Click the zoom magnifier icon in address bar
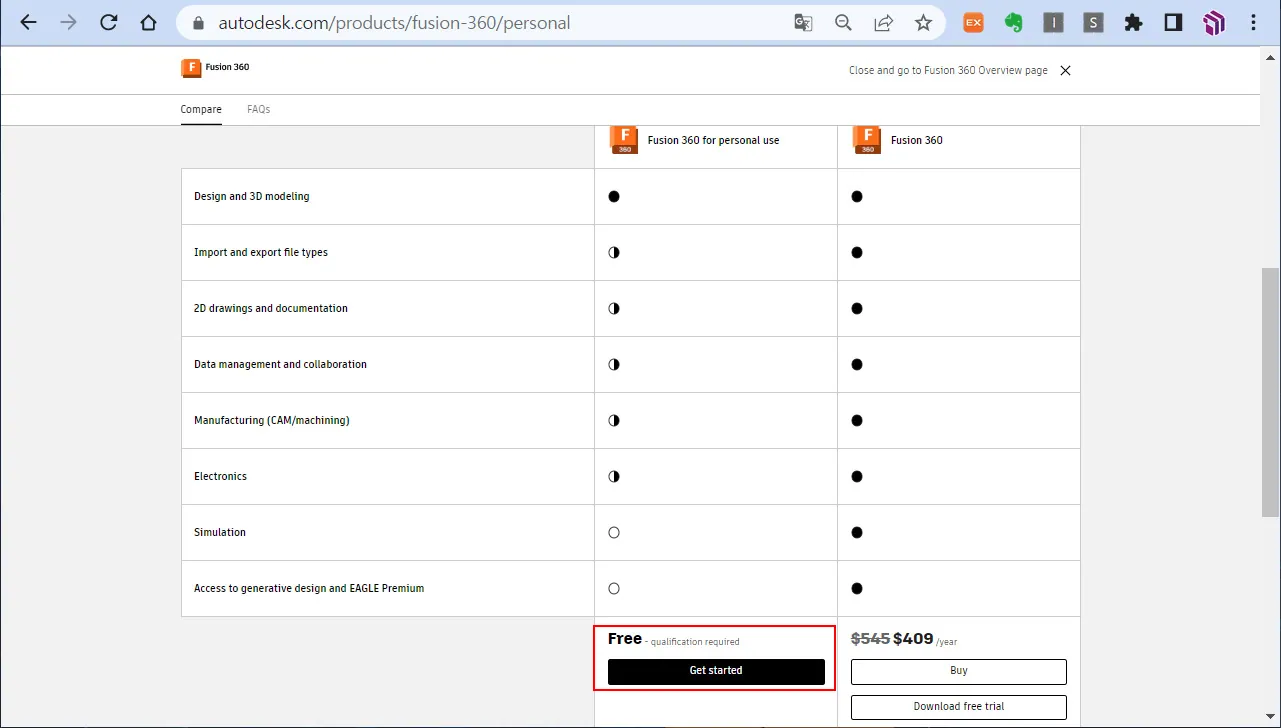The width and height of the screenshot is (1281, 728). tap(843, 22)
